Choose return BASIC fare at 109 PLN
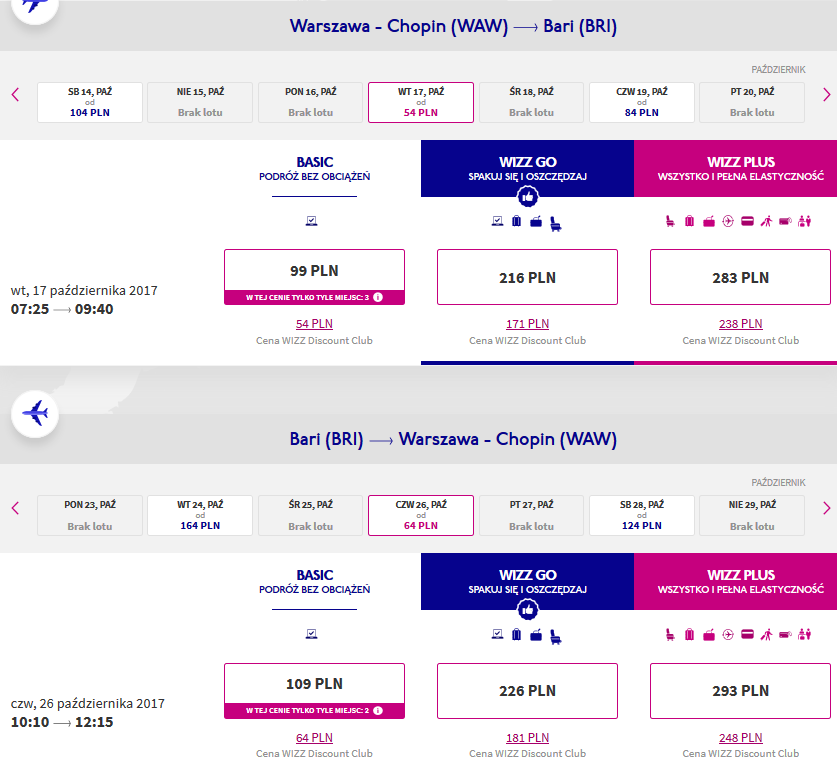837x770 pixels. 314,691
